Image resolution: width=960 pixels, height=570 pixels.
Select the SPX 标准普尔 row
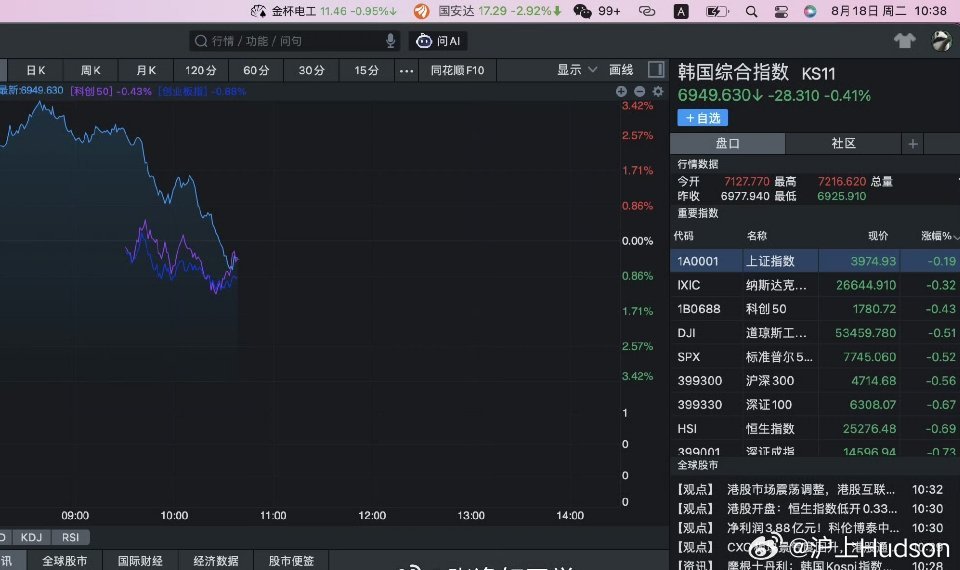click(815, 356)
